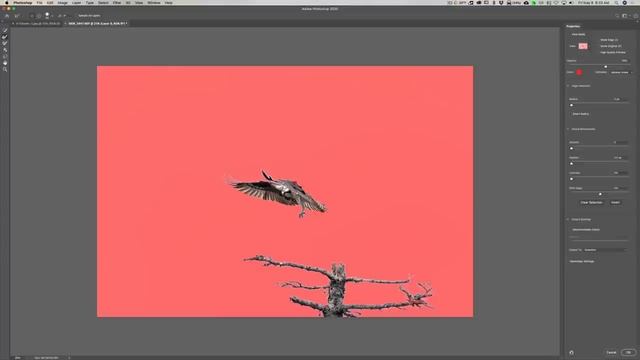
Task: Enable the Show Original checkbox
Action: pos(611,46)
